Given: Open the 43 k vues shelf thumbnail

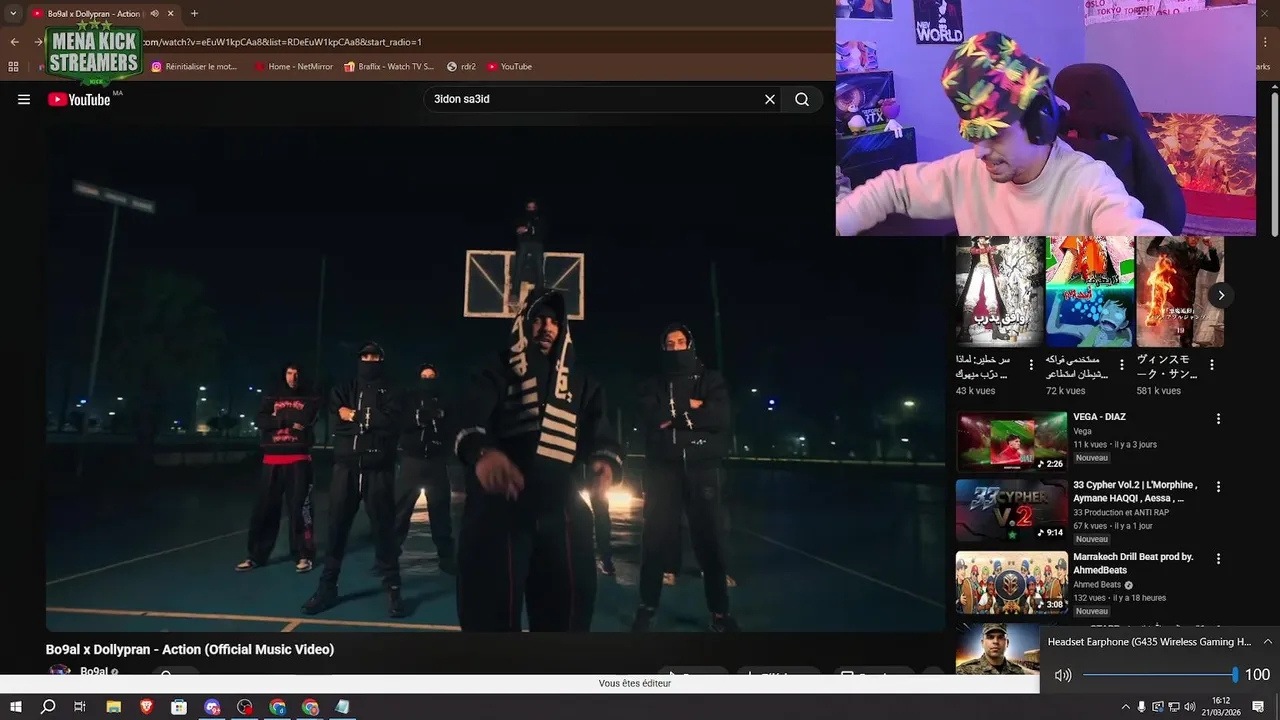Looking at the screenshot, I should point(999,291).
